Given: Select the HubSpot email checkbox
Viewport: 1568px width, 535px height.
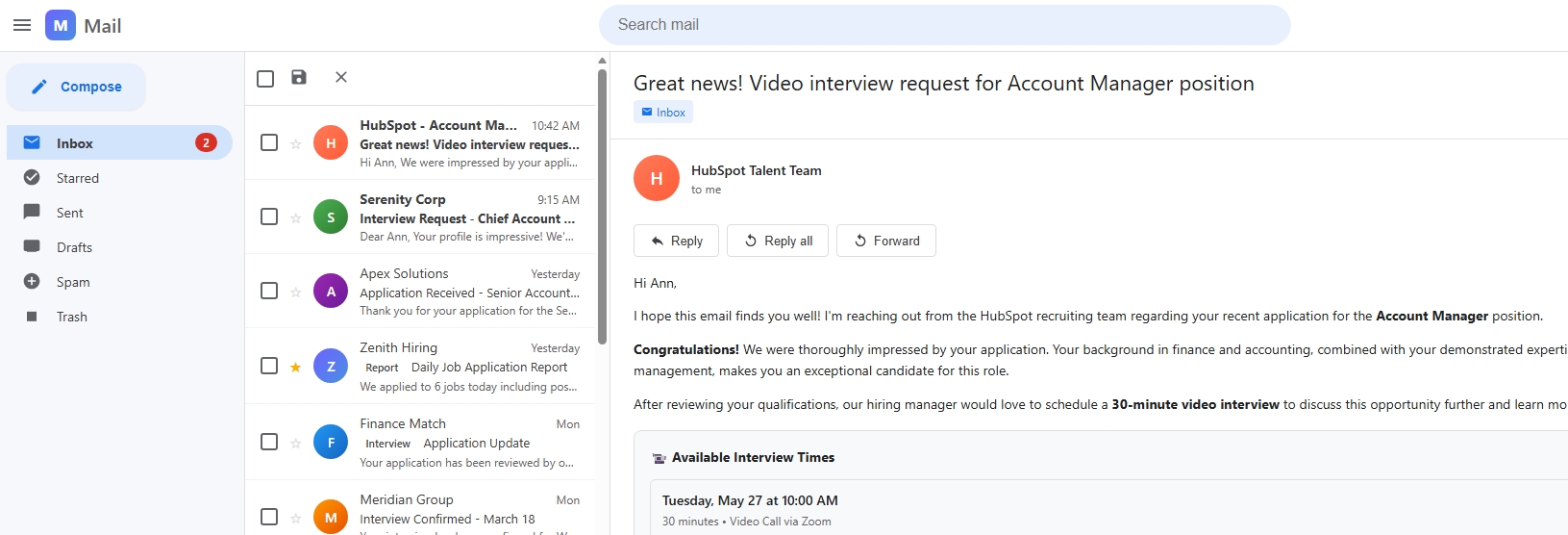Looking at the screenshot, I should (269, 142).
